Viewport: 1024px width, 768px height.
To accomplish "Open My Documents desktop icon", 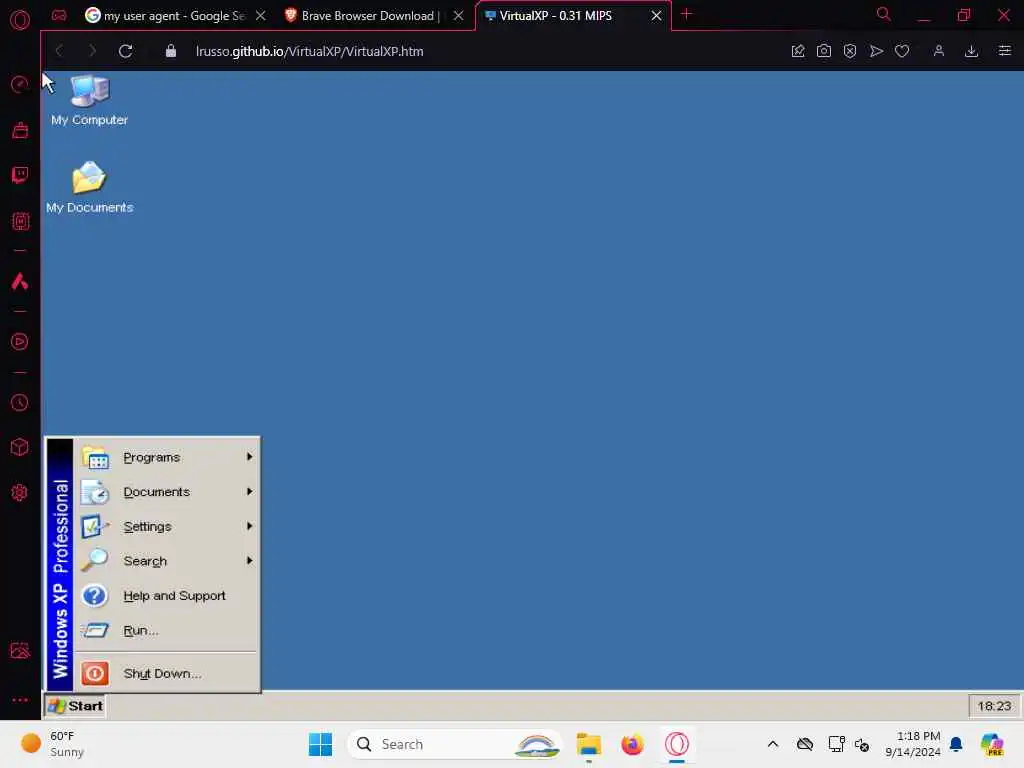I will [x=89, y=187].
